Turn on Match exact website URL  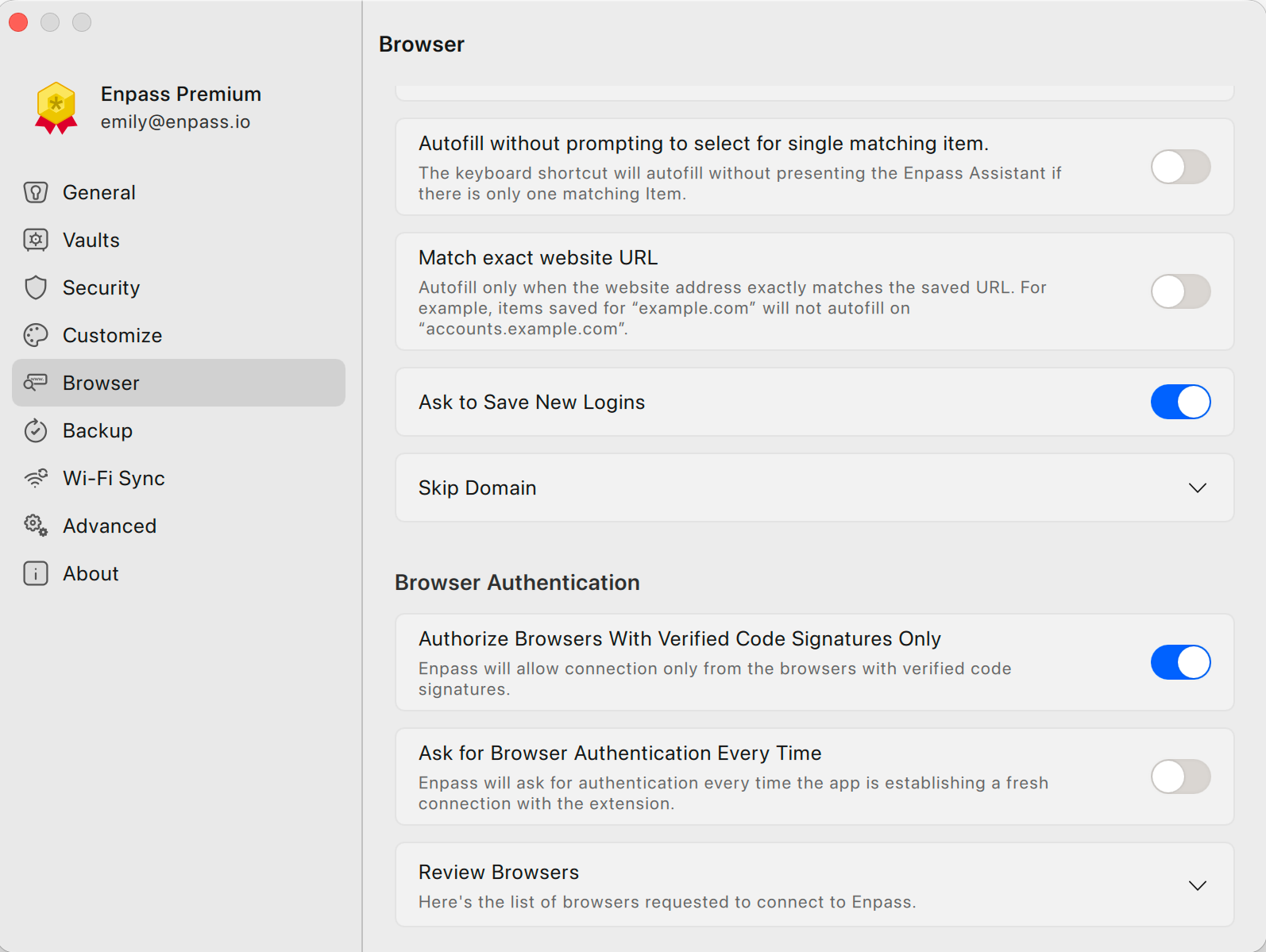click(1180, 291)
